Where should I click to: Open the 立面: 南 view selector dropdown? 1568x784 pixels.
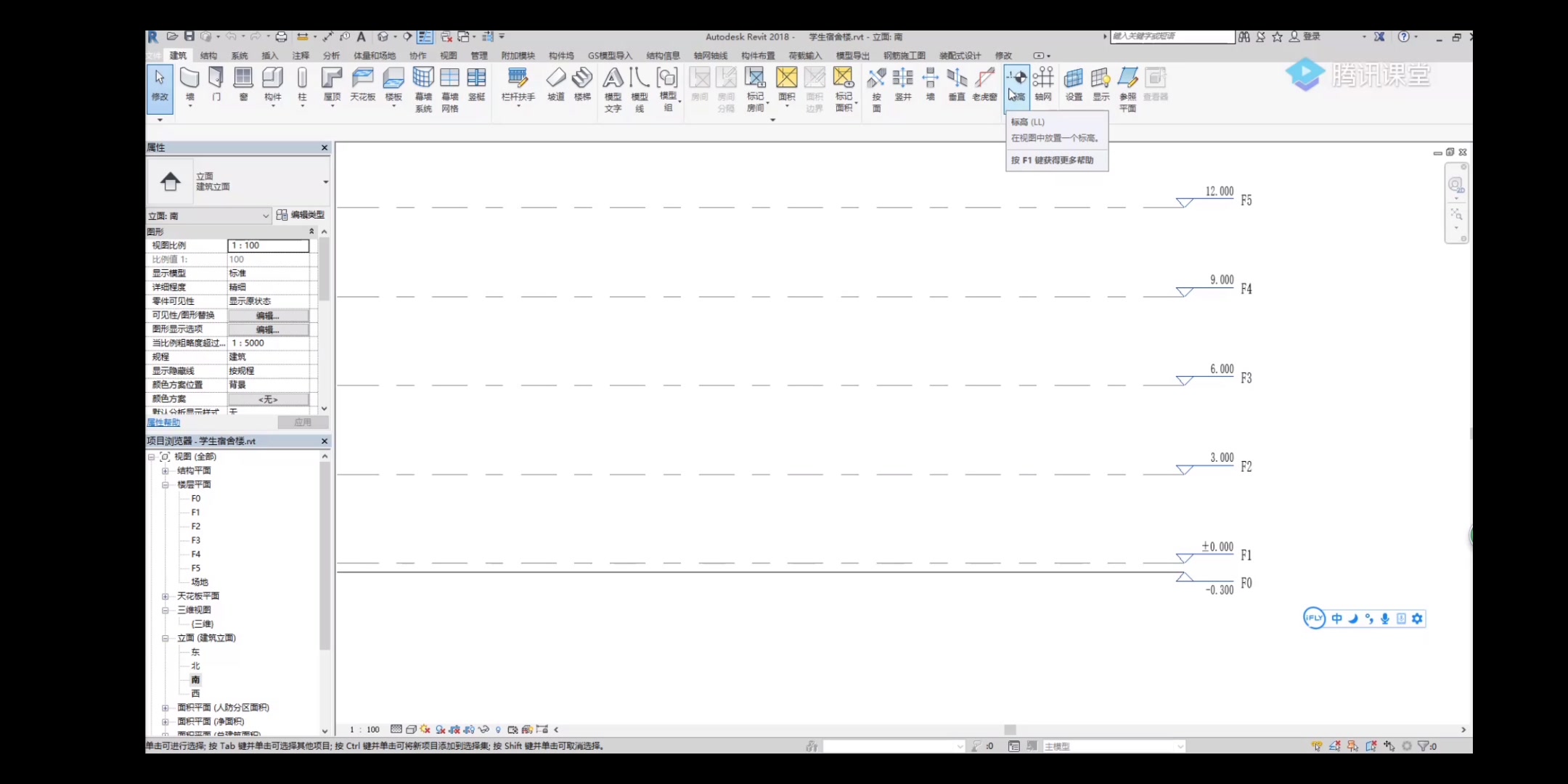266,216
